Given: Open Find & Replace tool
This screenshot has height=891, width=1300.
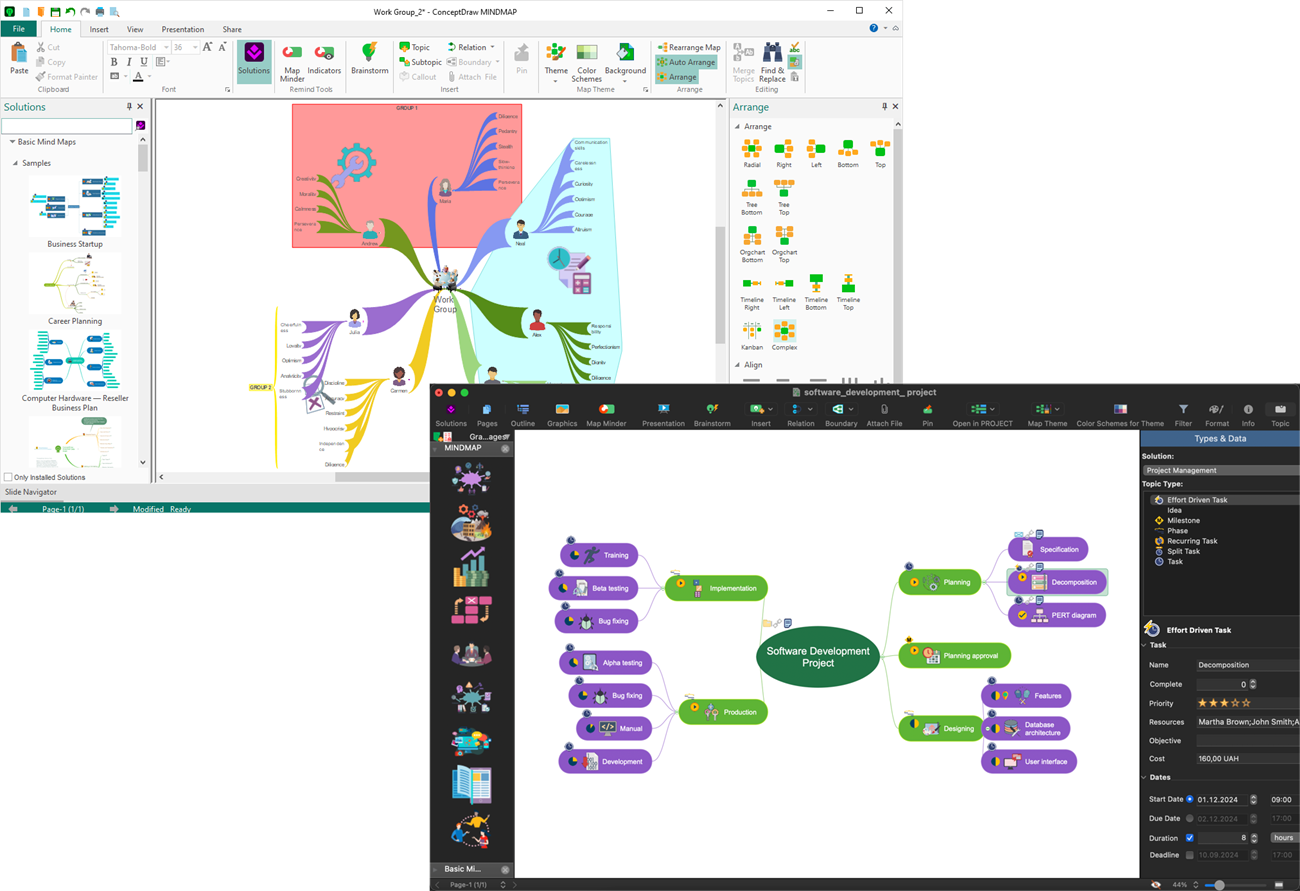Looking at the screenshot, I should (772, 62).
